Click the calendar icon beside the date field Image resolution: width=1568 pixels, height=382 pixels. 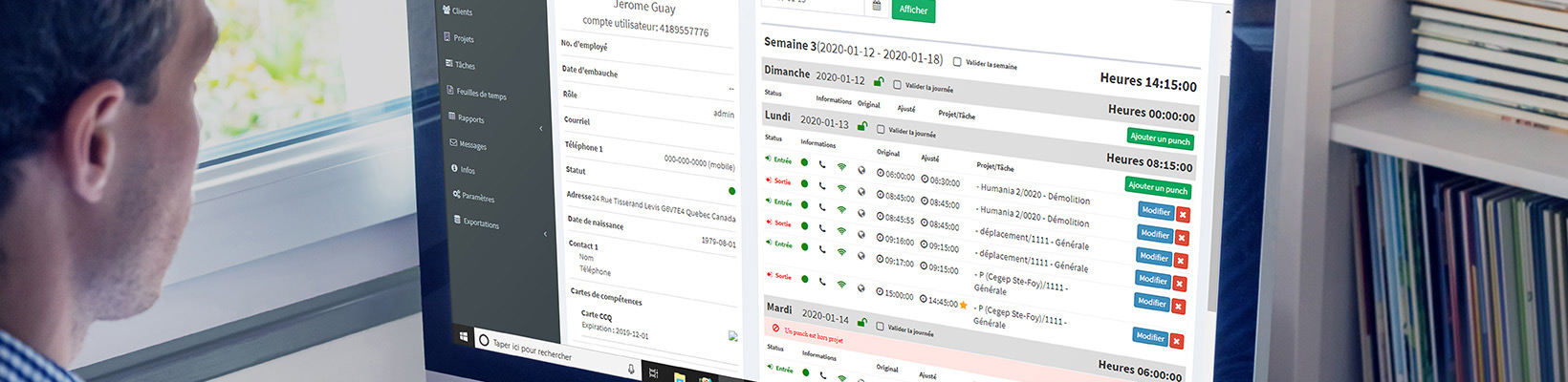point(877,7)
